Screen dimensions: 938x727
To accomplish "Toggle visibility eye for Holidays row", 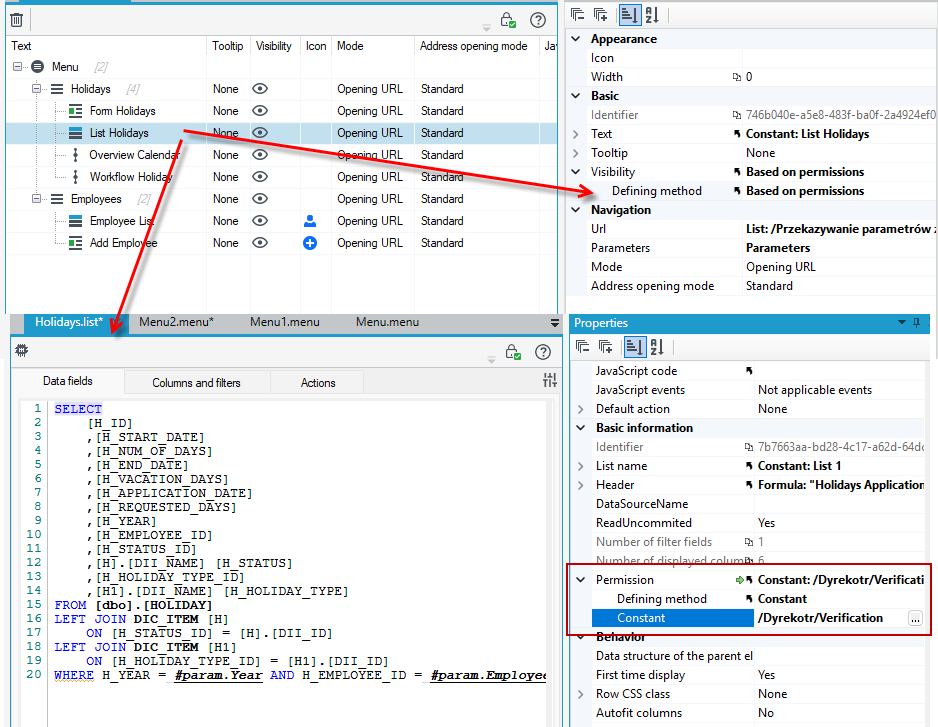I will [260, 89].
